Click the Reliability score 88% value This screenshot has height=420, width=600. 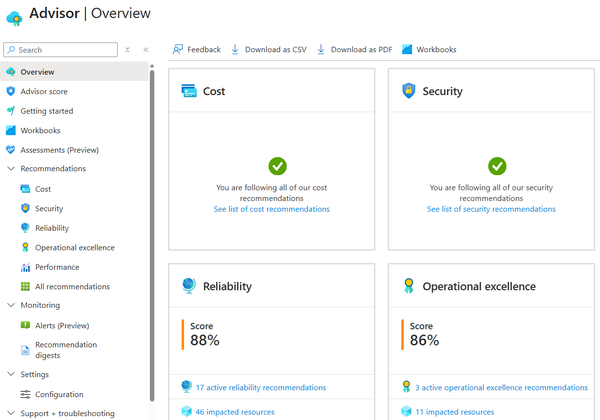(205, 340)
